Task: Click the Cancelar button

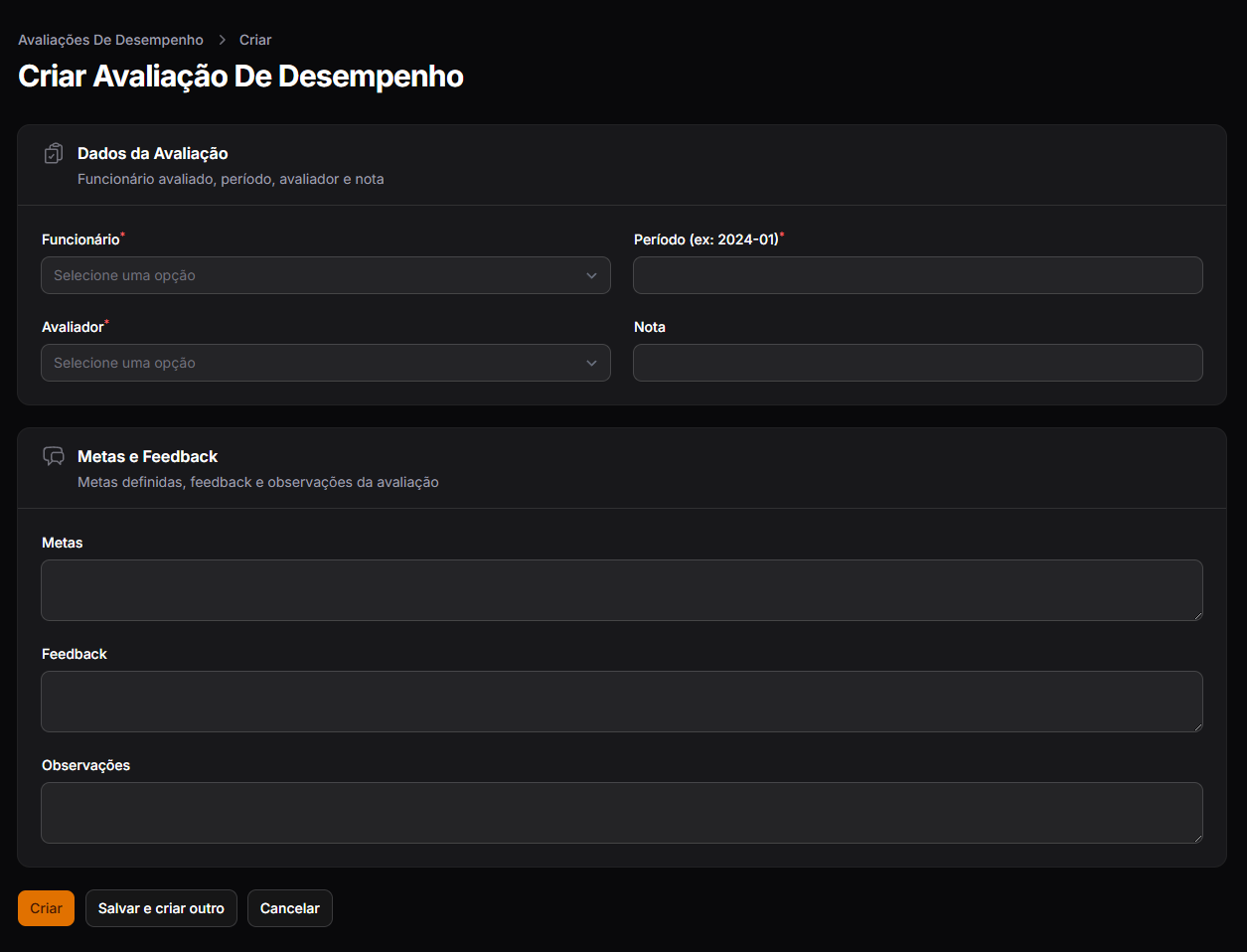Action: click(290, 908)
